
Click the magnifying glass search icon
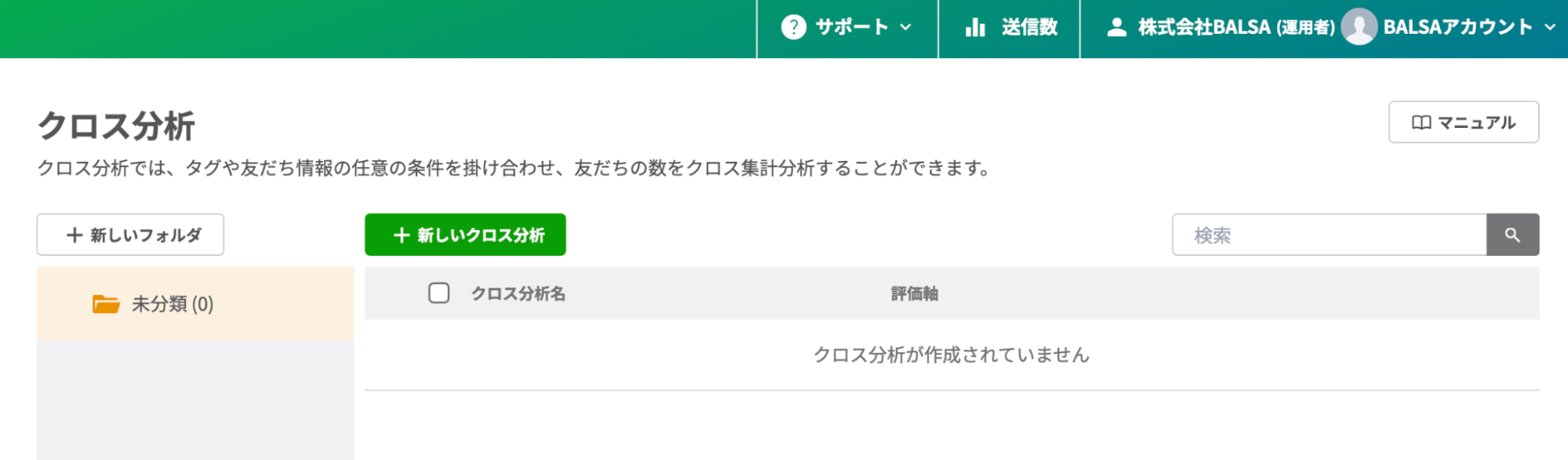pyautogui.click(x=1512, y=234)
